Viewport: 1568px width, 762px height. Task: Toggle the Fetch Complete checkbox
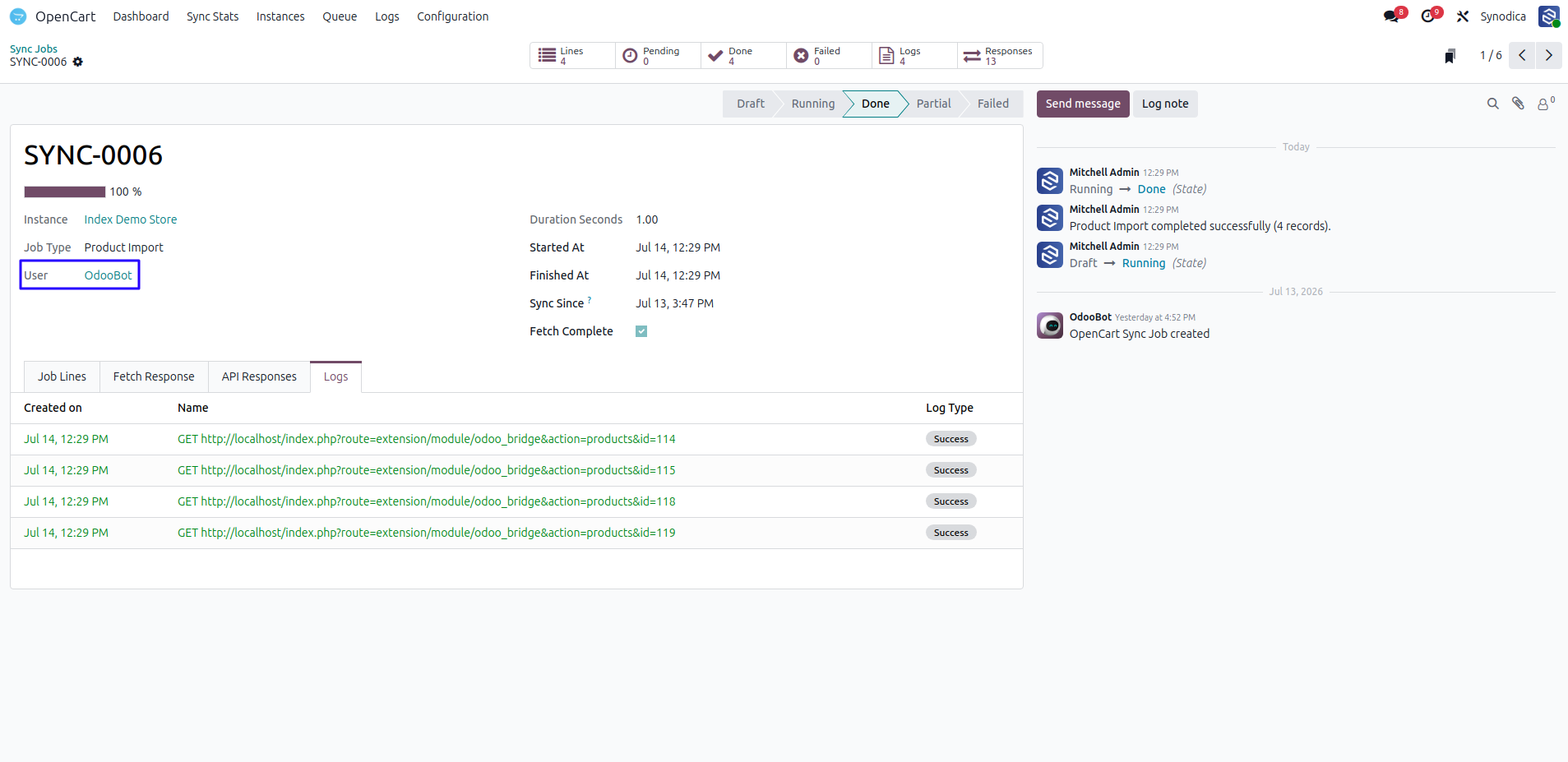click(x=641, y=331)
